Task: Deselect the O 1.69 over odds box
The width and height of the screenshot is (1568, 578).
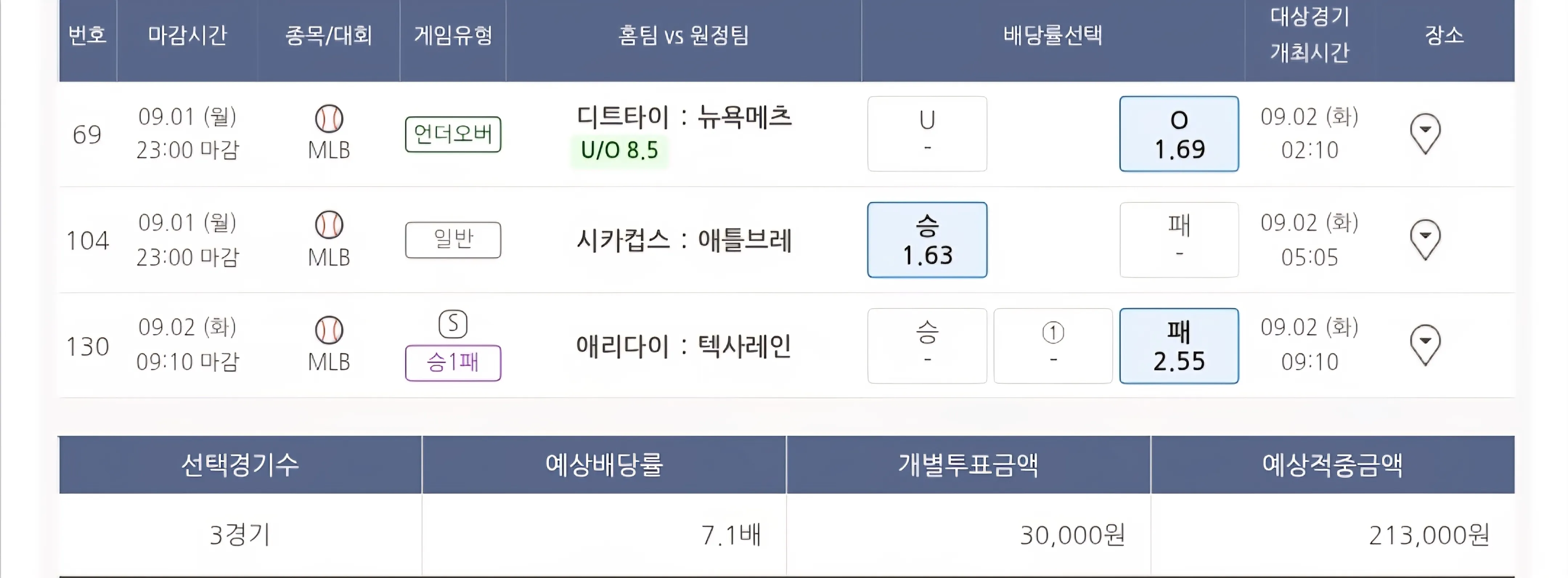Action: click(1179, 133)
